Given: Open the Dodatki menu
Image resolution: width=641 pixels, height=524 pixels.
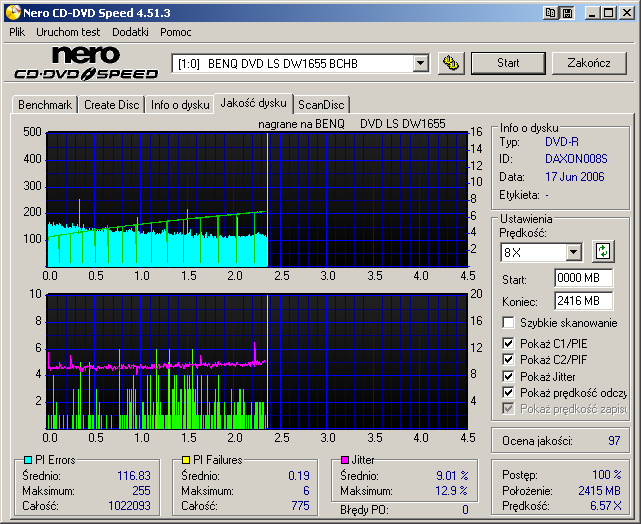Looking at the screenshot, I should point(130,32).
